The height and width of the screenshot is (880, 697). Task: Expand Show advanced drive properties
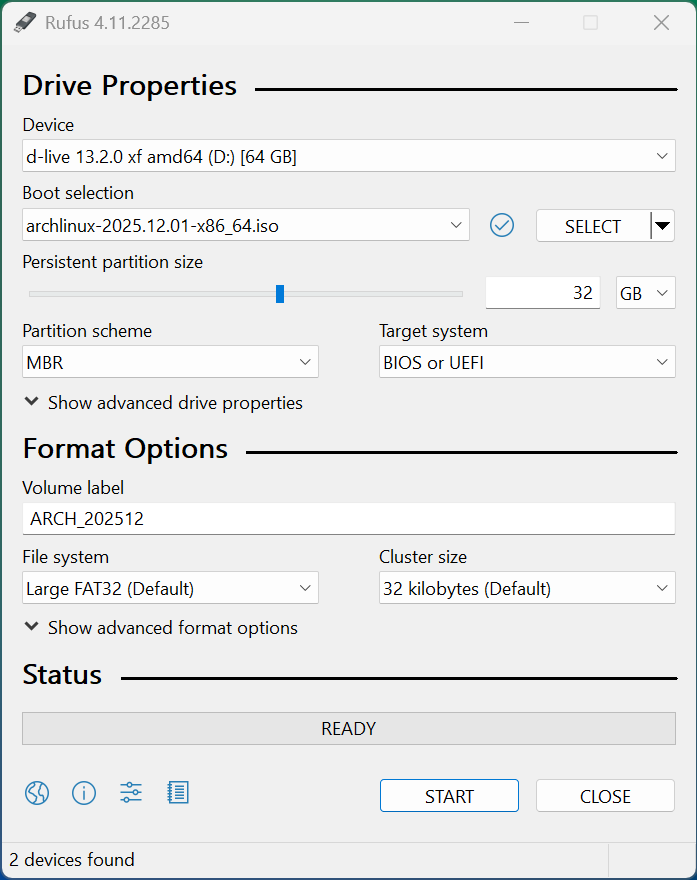coord(163,403)
